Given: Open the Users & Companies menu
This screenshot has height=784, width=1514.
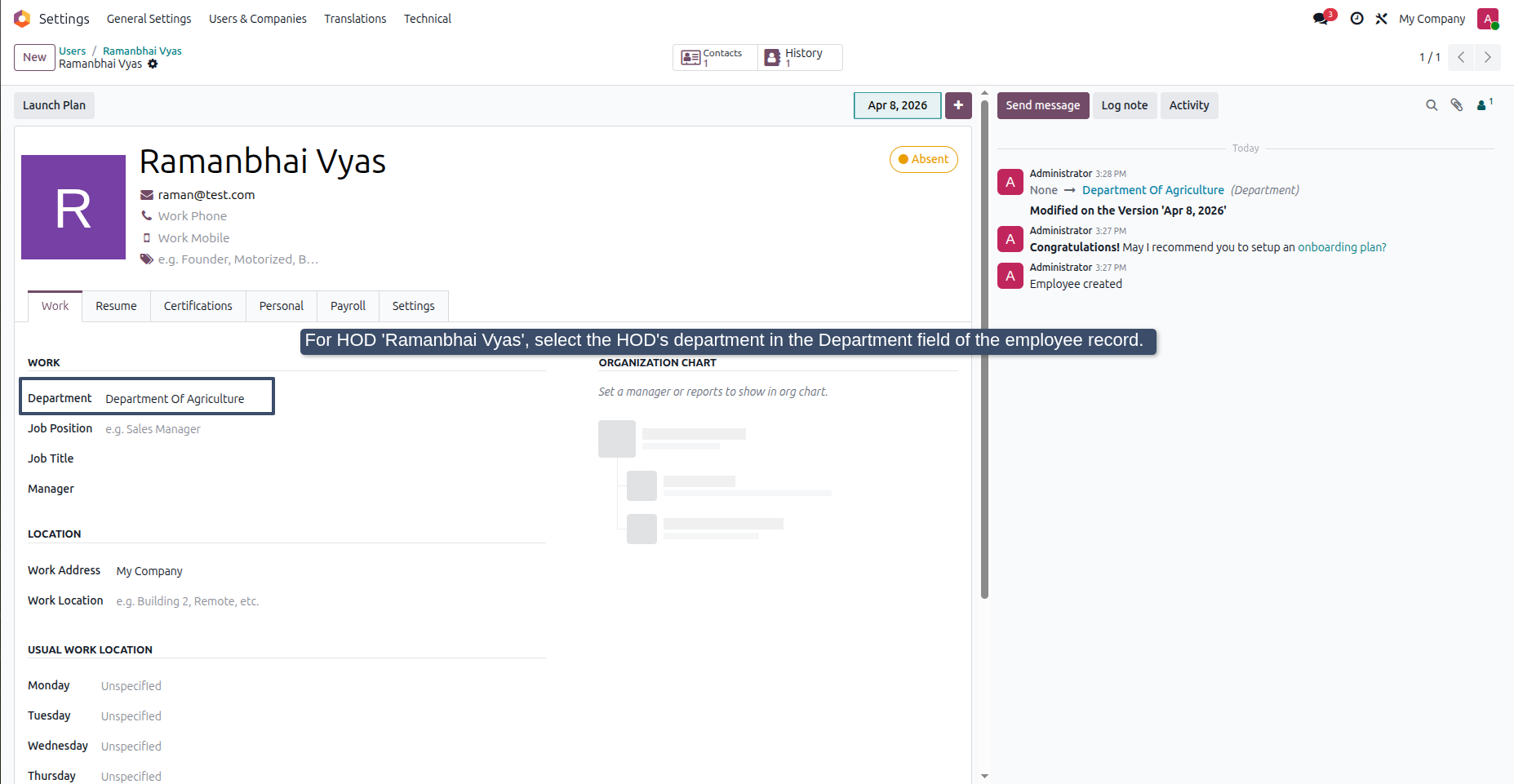Looking at the screenshot, I should tap(258, 18).
